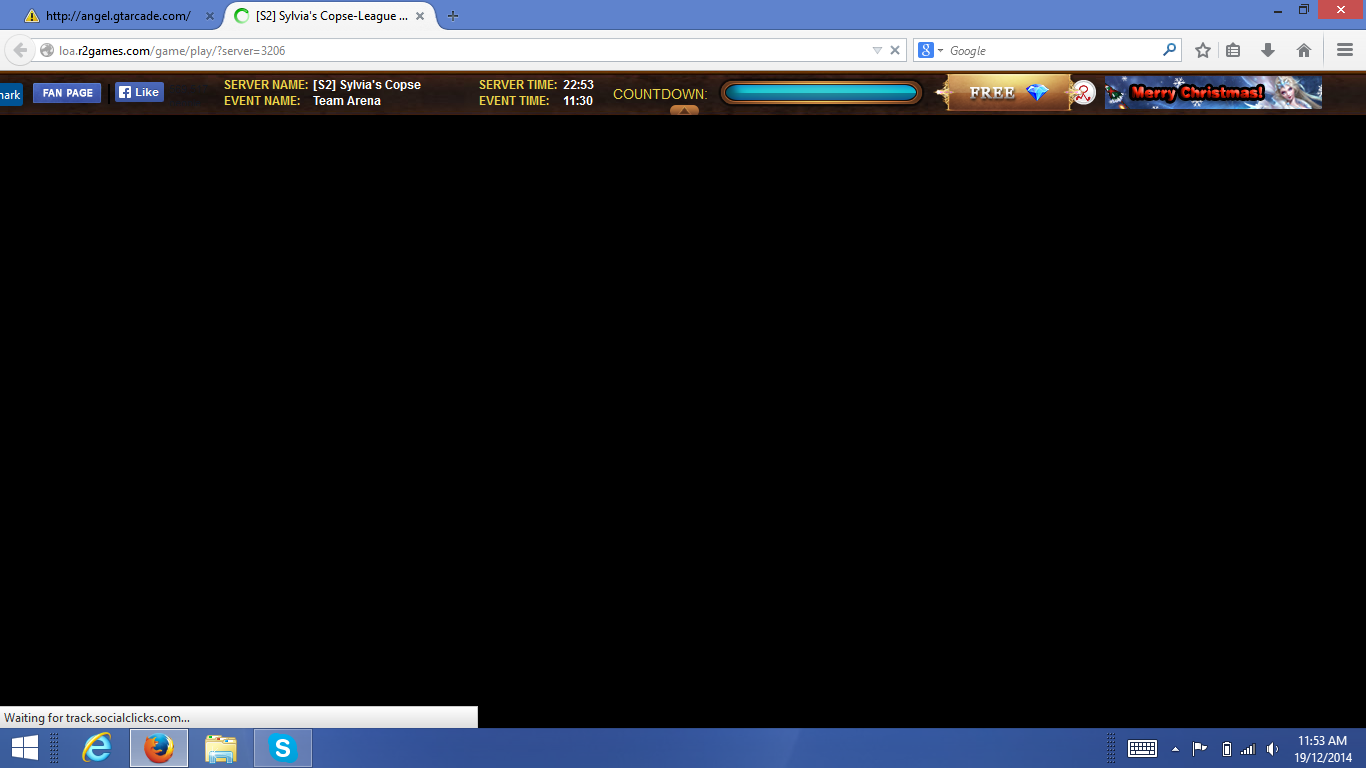
Task: Click the Facebook Like button
Action: click(x=139, y=92)
